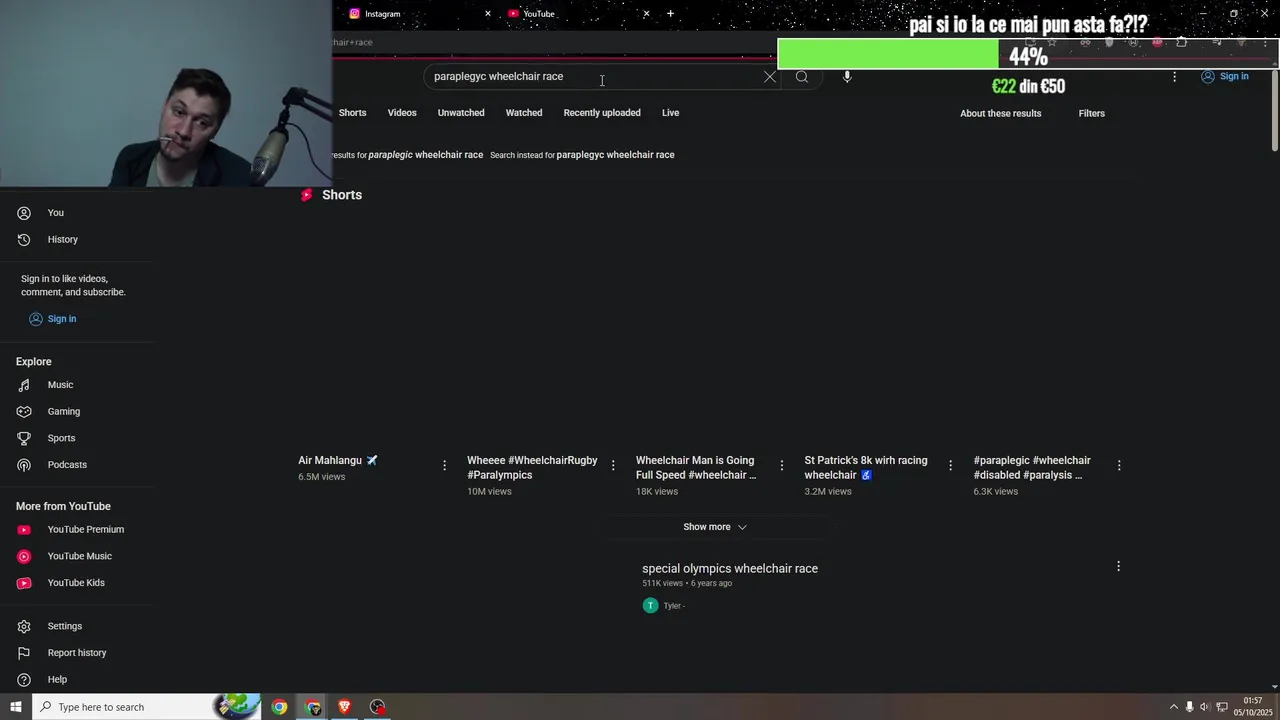Open Brave browser from the taskbar
The width and height of the screenshot is (1280, 720).
click(x=344, y=707)
